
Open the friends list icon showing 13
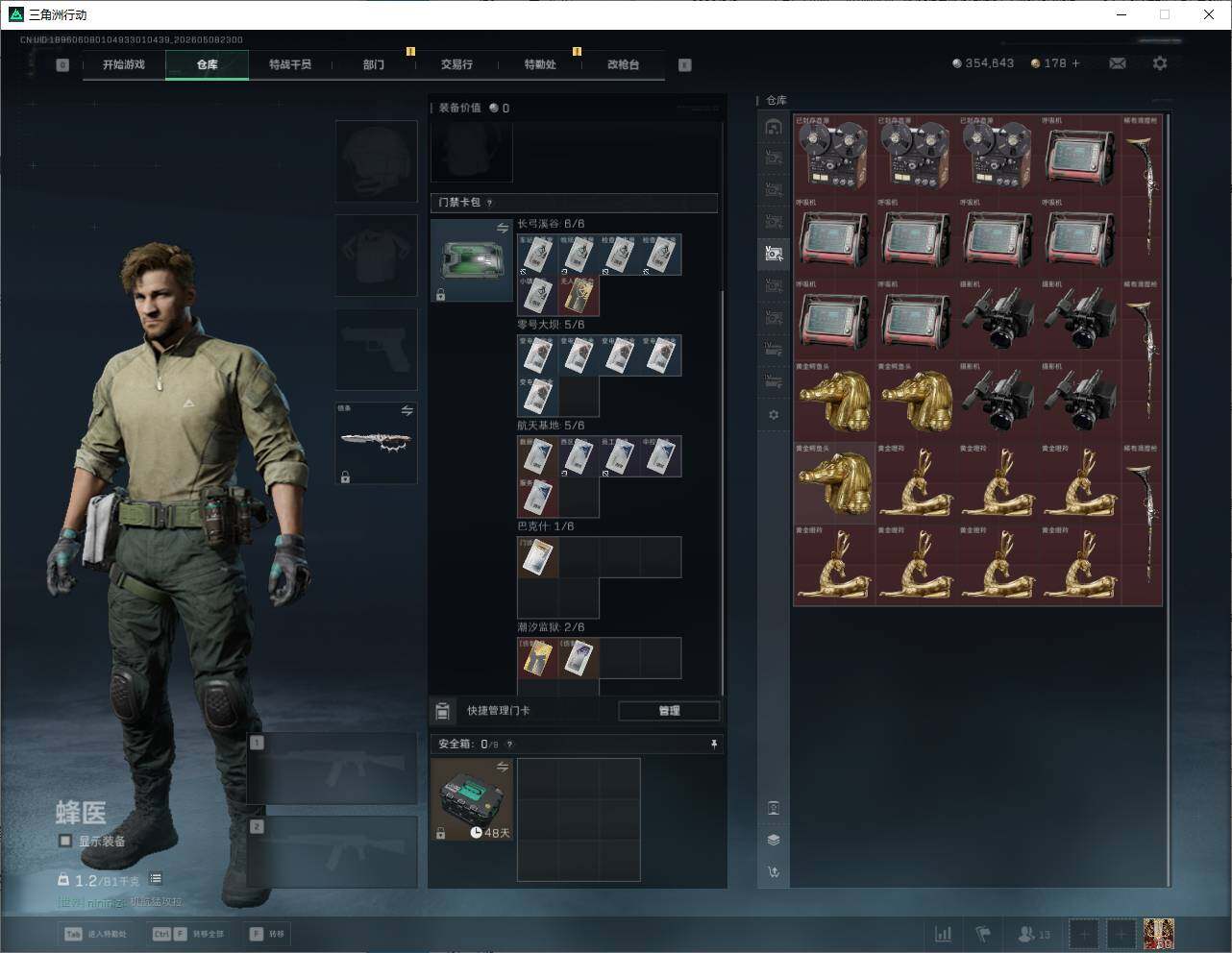[x=1034, y=934]
